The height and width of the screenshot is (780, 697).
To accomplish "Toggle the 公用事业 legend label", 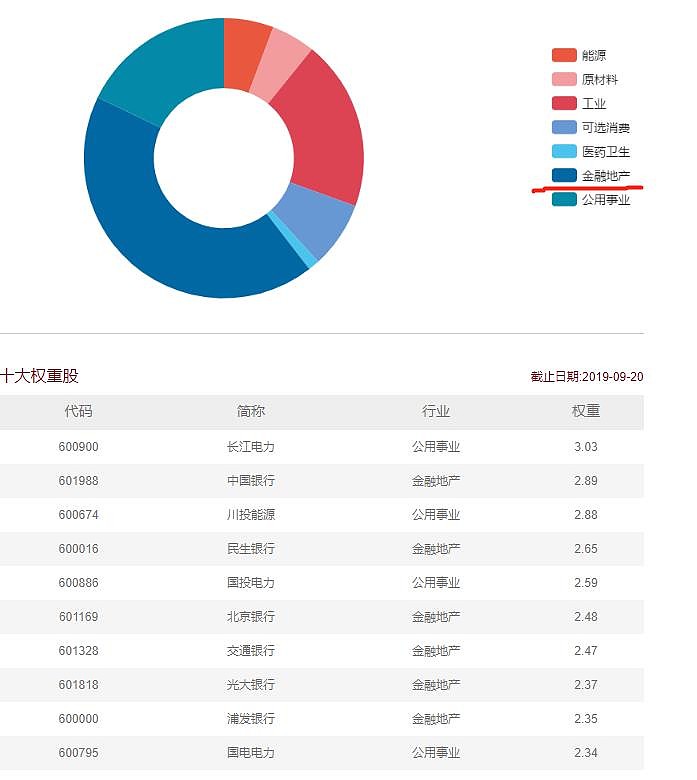I will coord(606,199).
